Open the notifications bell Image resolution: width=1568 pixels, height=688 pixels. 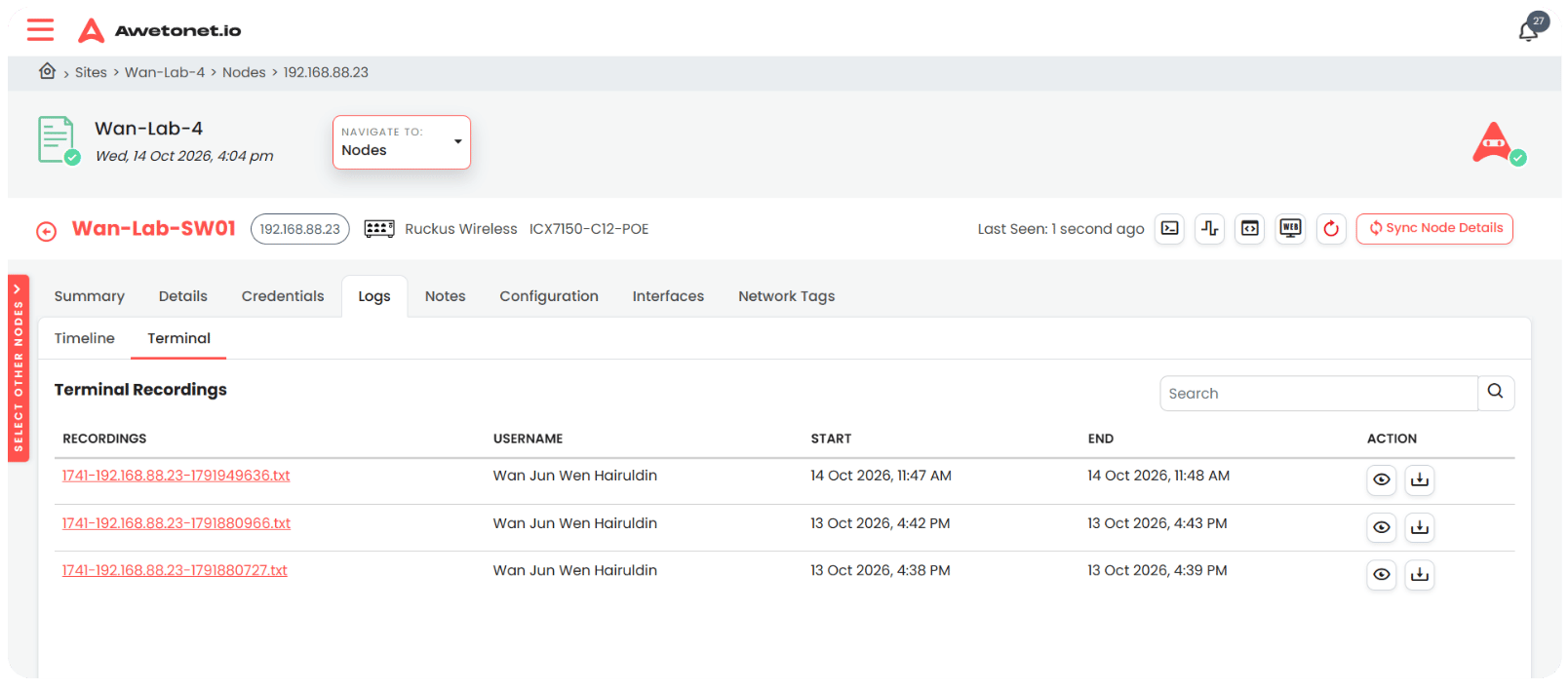(x=1528, y=31)
